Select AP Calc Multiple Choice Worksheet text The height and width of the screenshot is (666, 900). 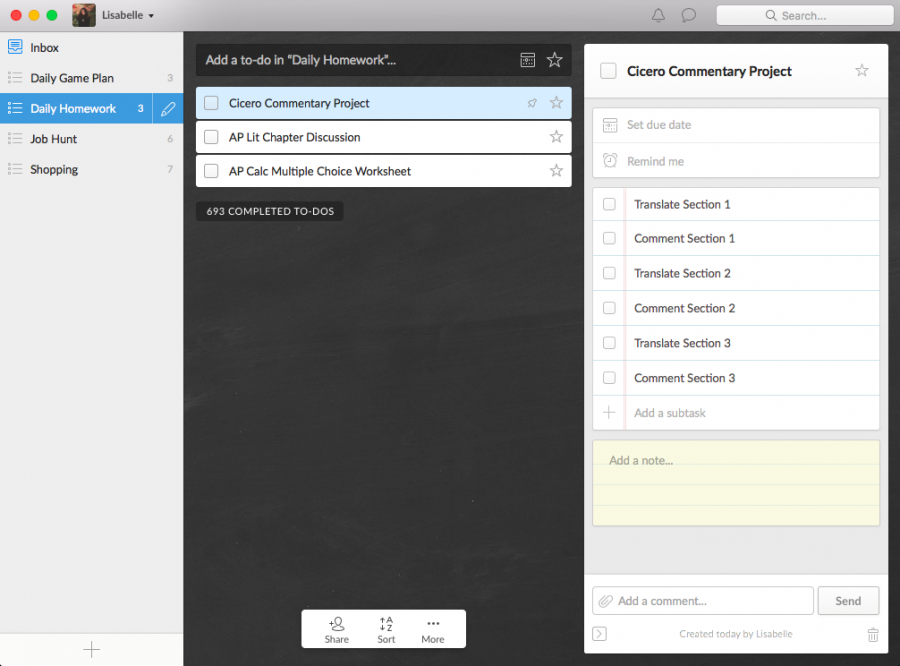(320, 171)
